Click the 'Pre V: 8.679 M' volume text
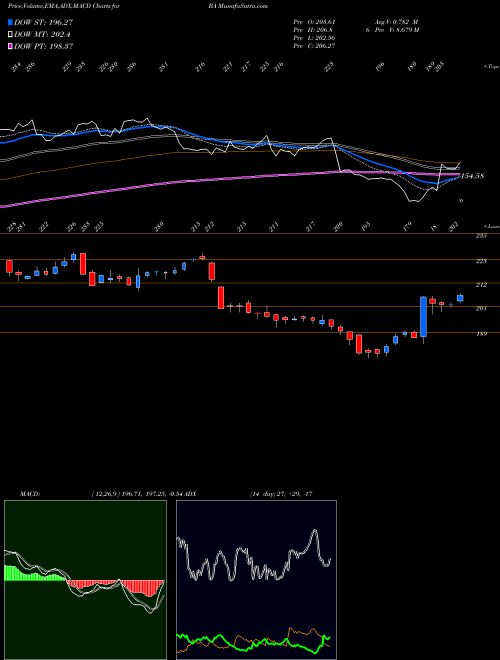The image size is (500, 660). tap(398, 30)
